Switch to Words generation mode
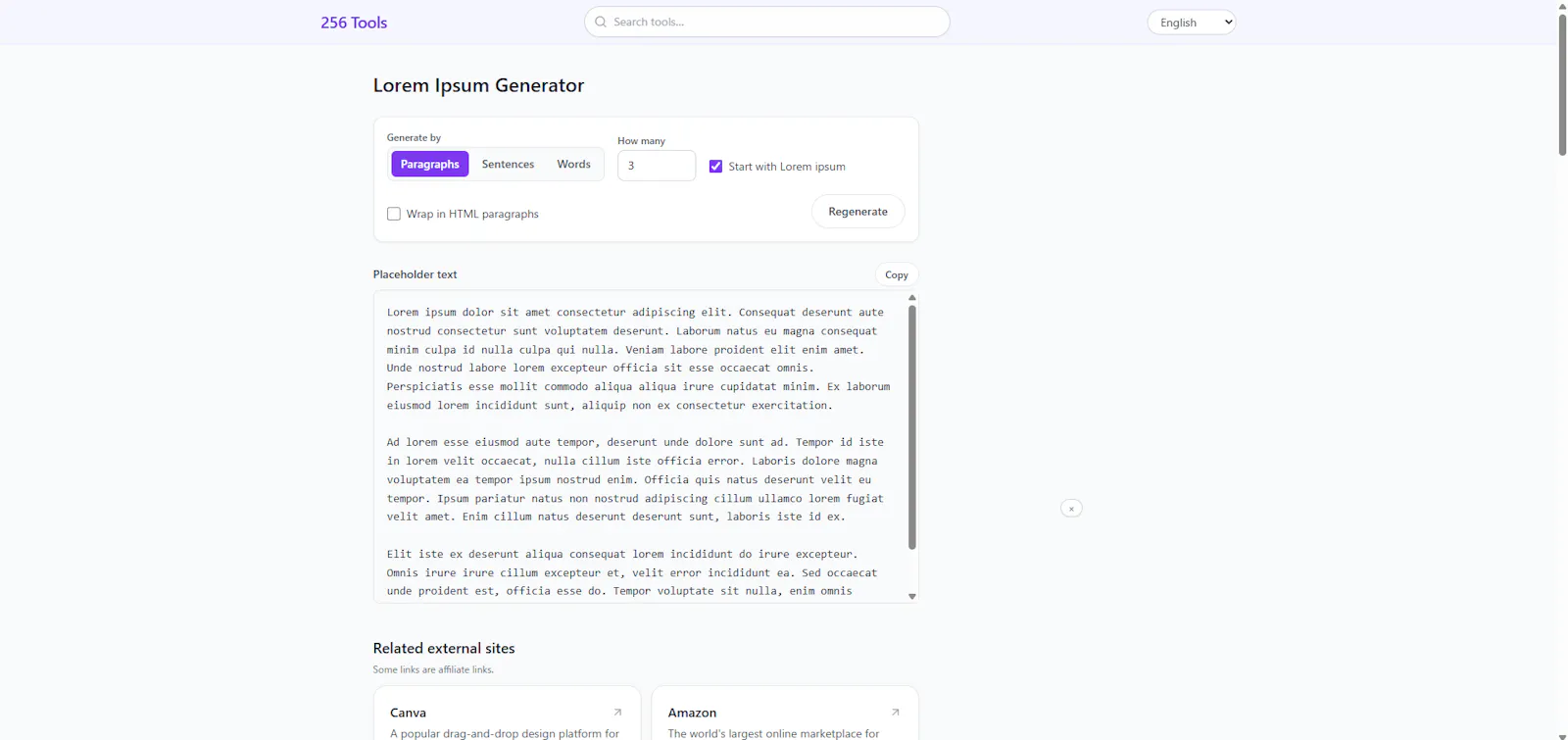Viewport: 1568px width, 740px height. 573,164
